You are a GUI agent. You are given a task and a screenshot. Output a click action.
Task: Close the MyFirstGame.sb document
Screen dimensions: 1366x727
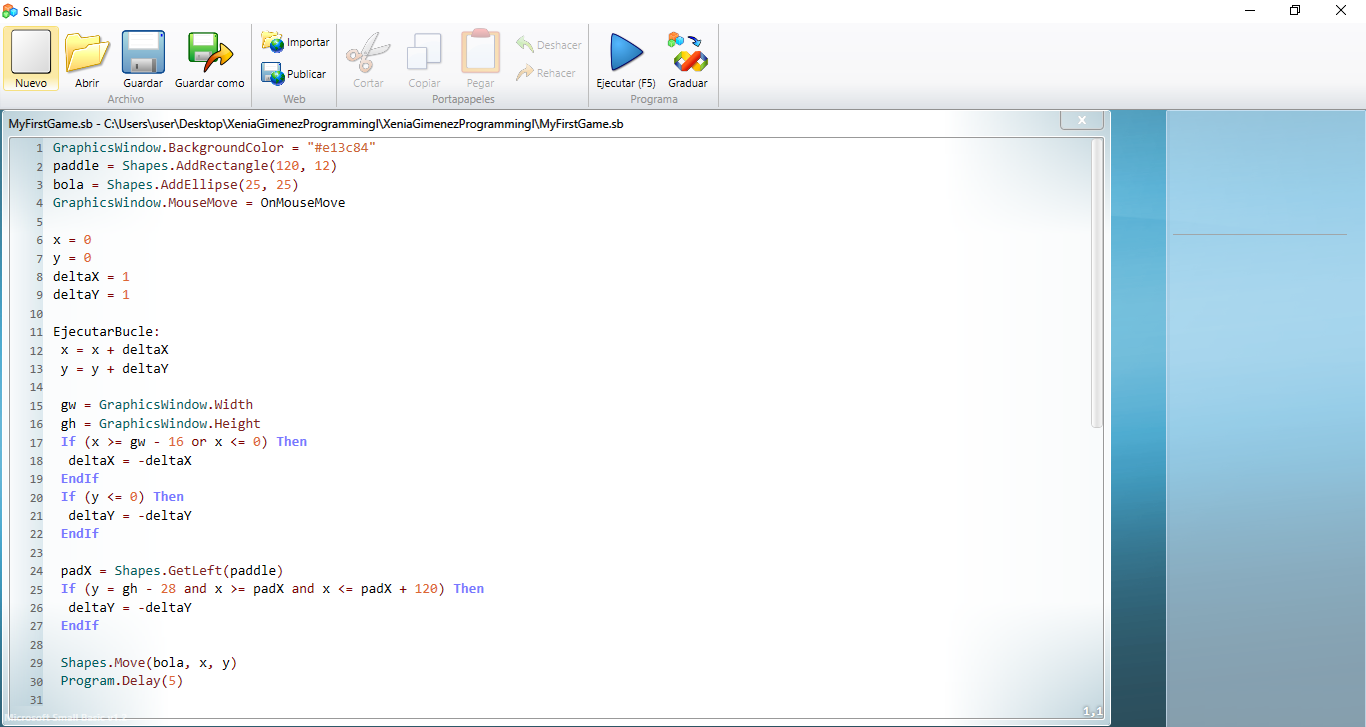coord(1081,119)
